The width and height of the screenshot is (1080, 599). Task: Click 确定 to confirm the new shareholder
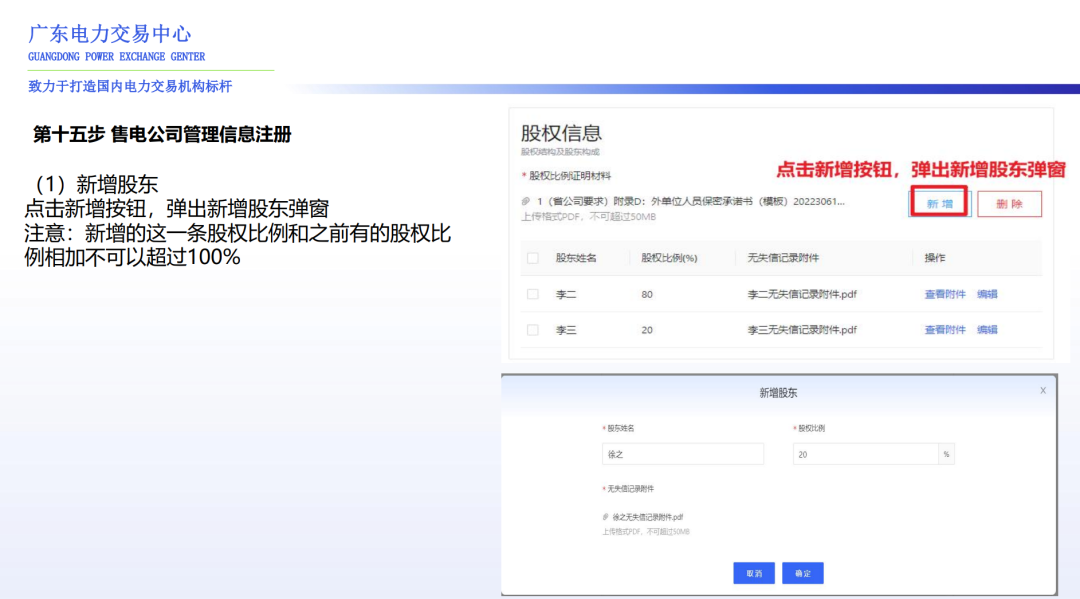(805, 572)
